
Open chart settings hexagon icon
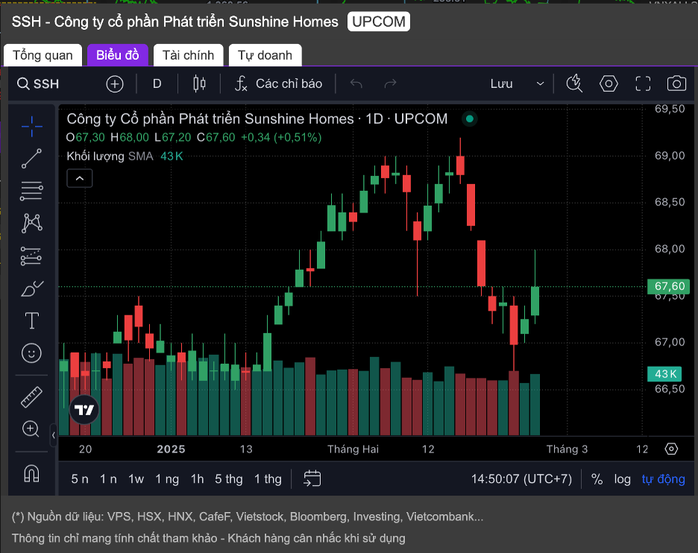(609, 84)
